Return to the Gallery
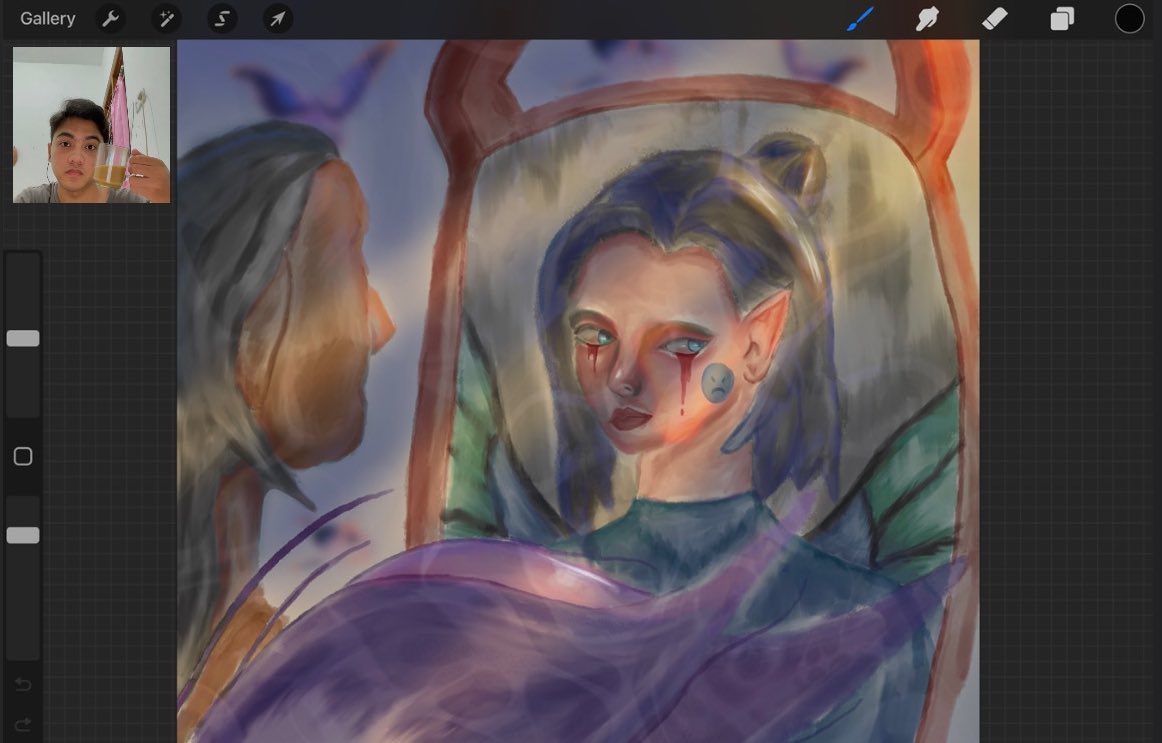Viewport: 1162px width, 743px height. pos(47,19)
